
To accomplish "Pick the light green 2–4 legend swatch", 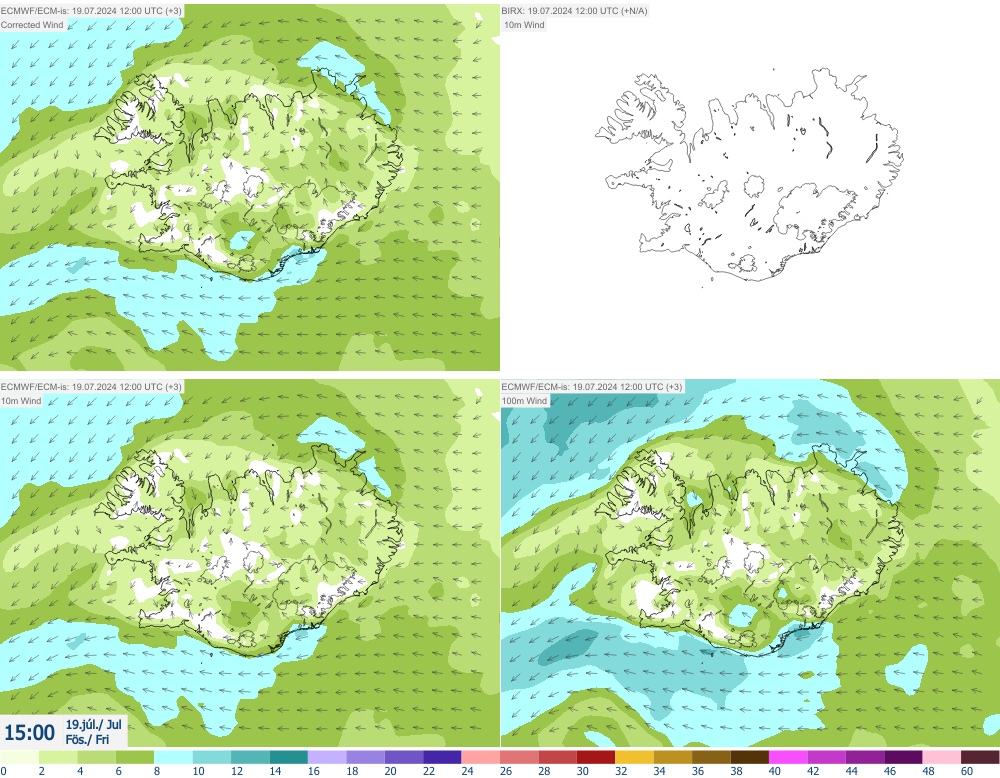I will pos(57,757).
